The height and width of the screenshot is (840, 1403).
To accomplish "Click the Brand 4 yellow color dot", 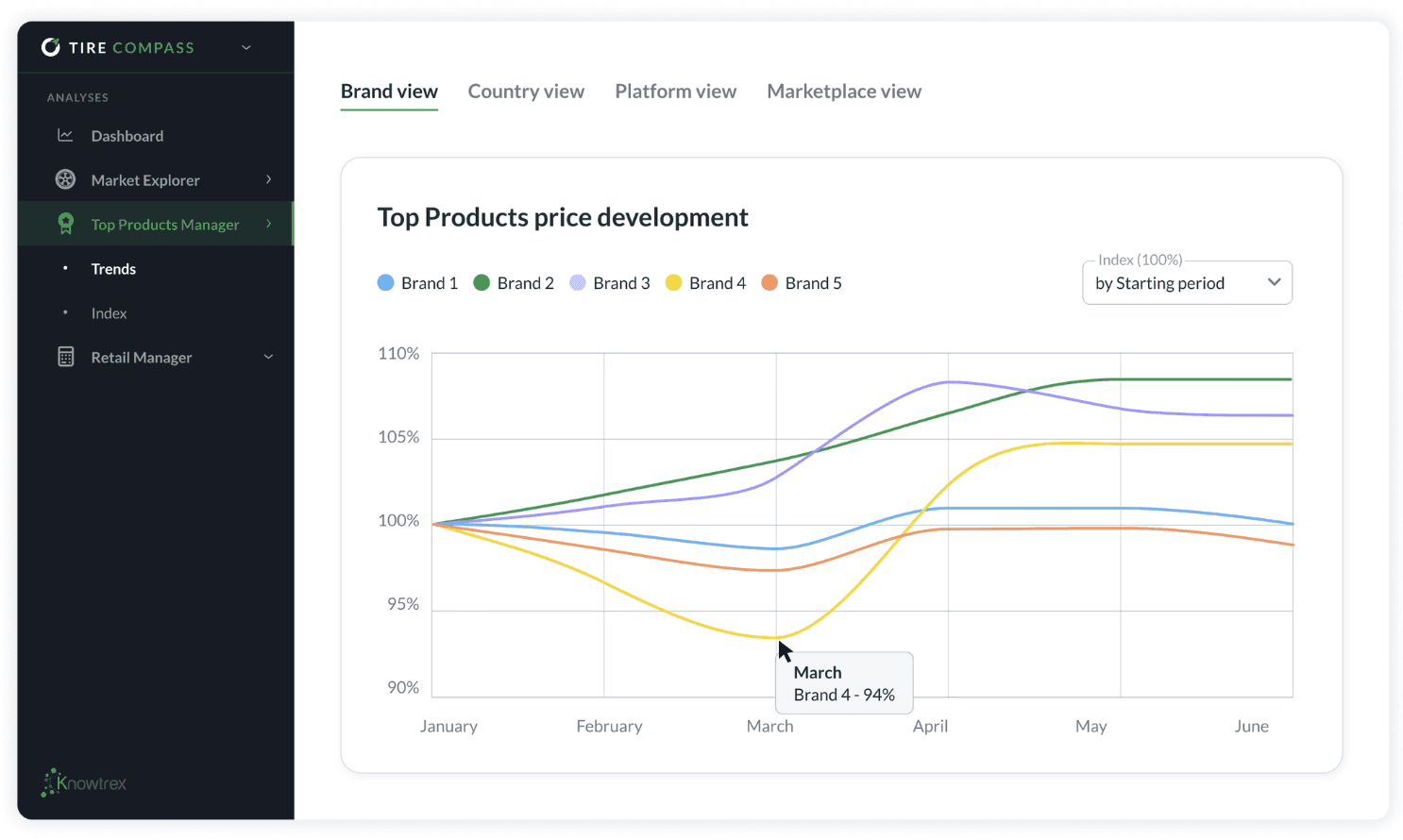I will tap(673, 283).
